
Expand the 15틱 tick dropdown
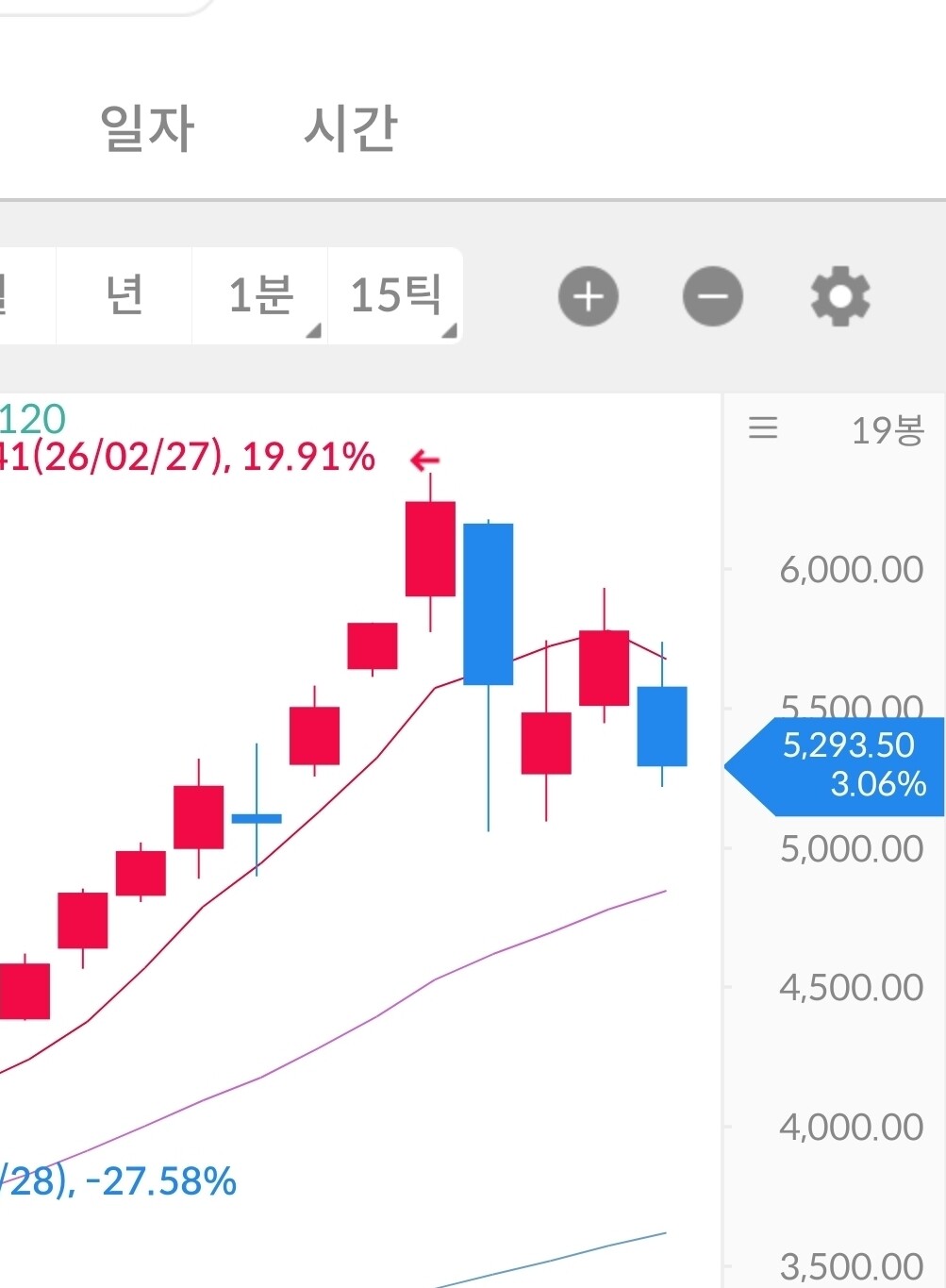click(x=396, y=296)
